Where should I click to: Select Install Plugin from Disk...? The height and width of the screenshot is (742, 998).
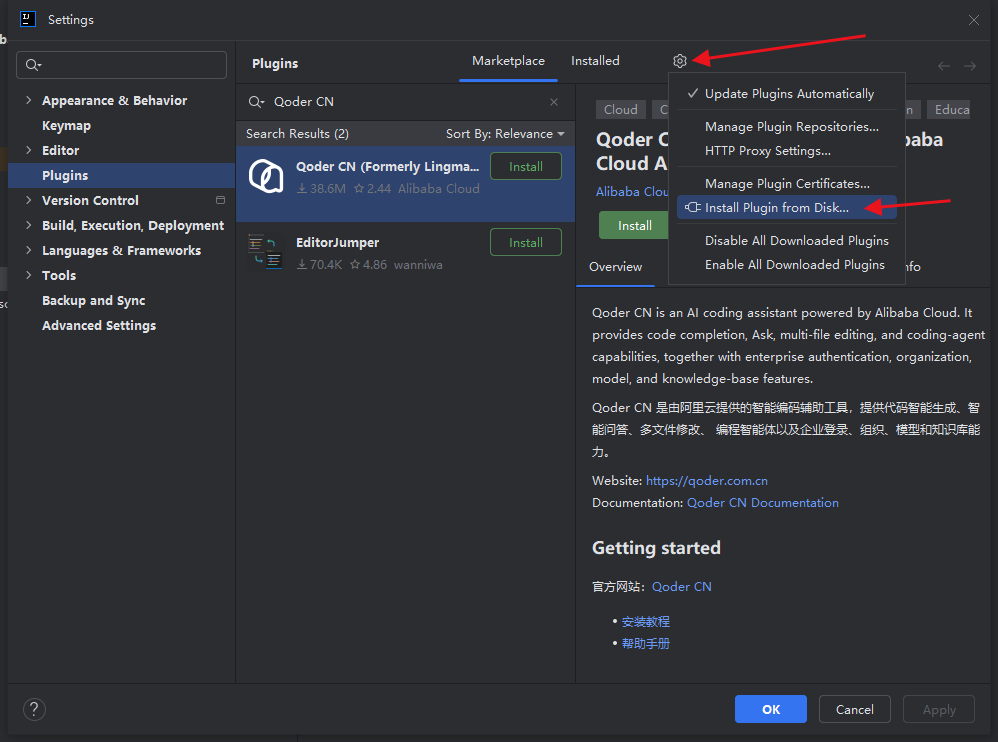(787, 207)
